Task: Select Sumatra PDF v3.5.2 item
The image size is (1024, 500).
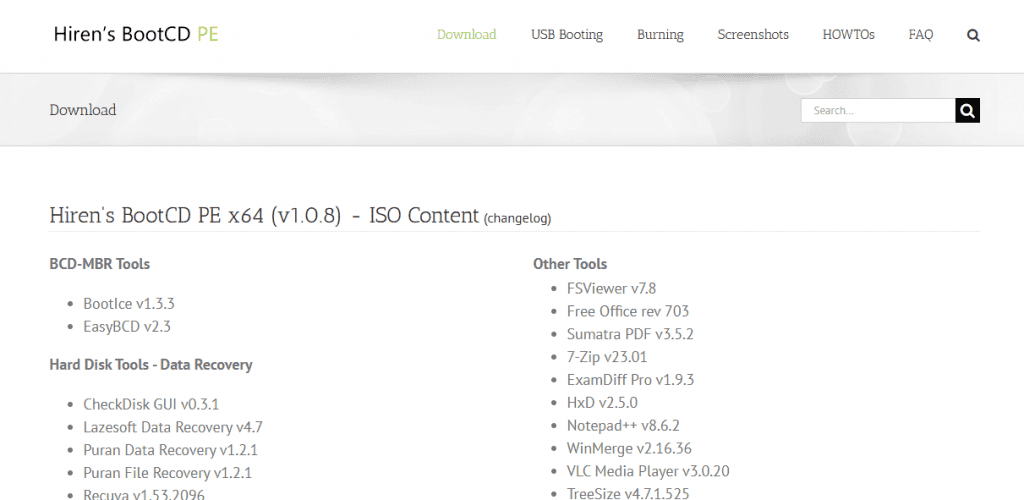Action: [629, 334]
